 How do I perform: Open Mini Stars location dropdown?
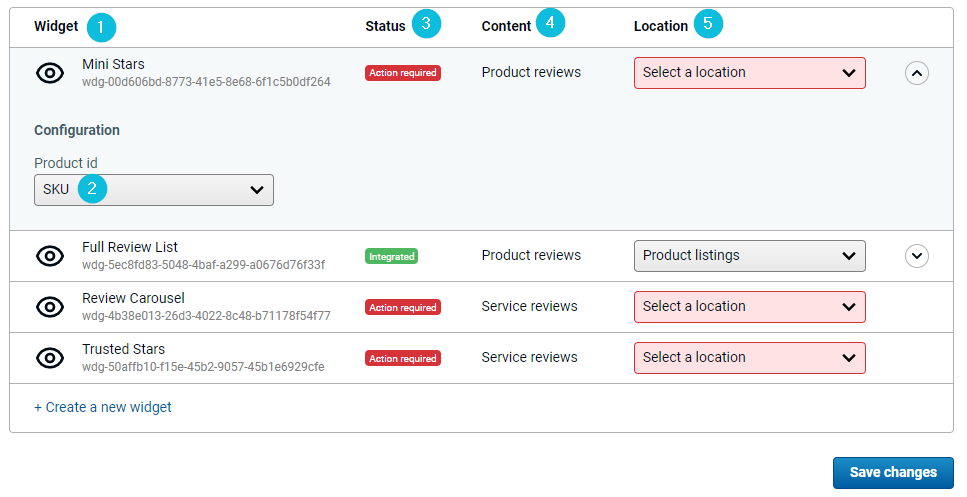tap(749, 73)
